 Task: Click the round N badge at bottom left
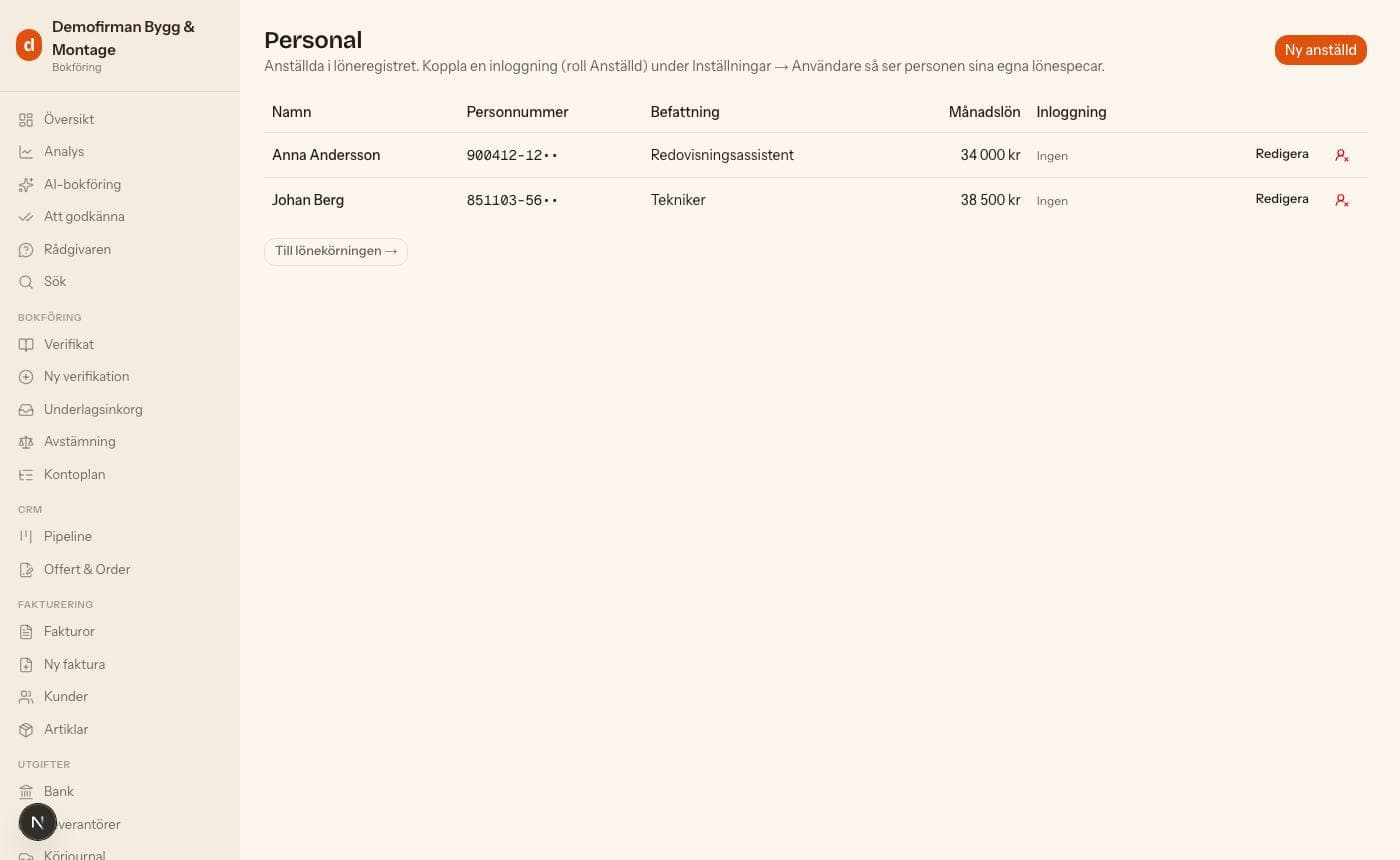[x=38, y=822]
